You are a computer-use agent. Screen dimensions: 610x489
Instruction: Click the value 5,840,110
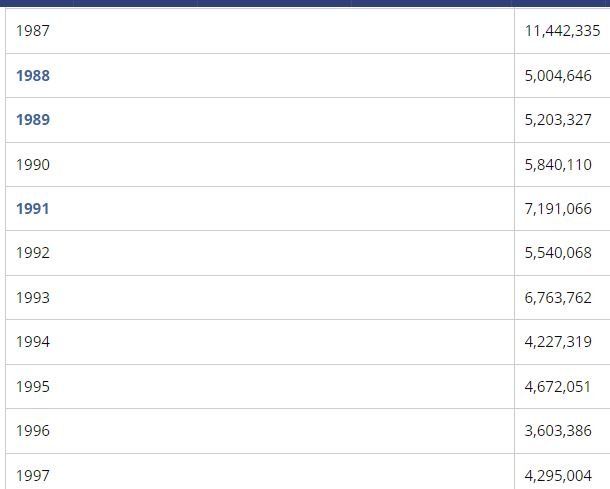(x=558, y=165)
